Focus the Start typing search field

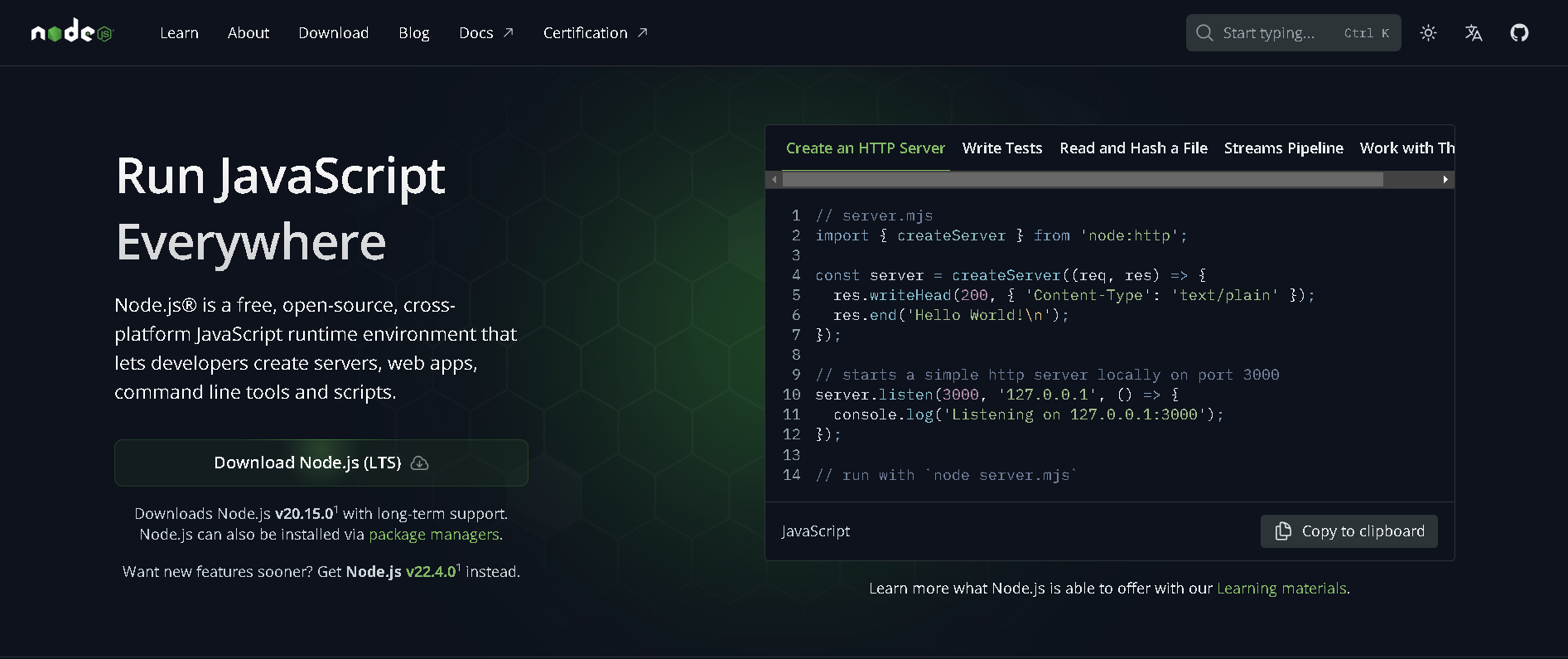tap(1293, 33)
